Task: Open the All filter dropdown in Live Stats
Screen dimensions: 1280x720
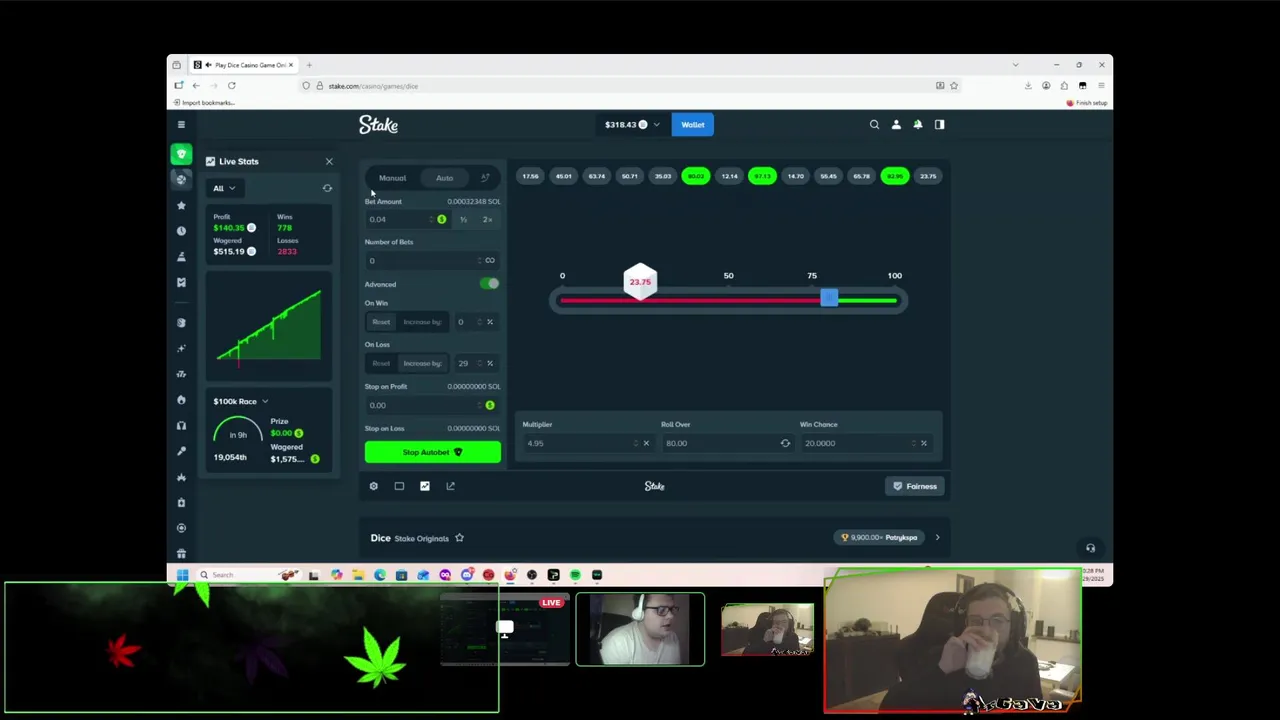Action: coord(224,188)
